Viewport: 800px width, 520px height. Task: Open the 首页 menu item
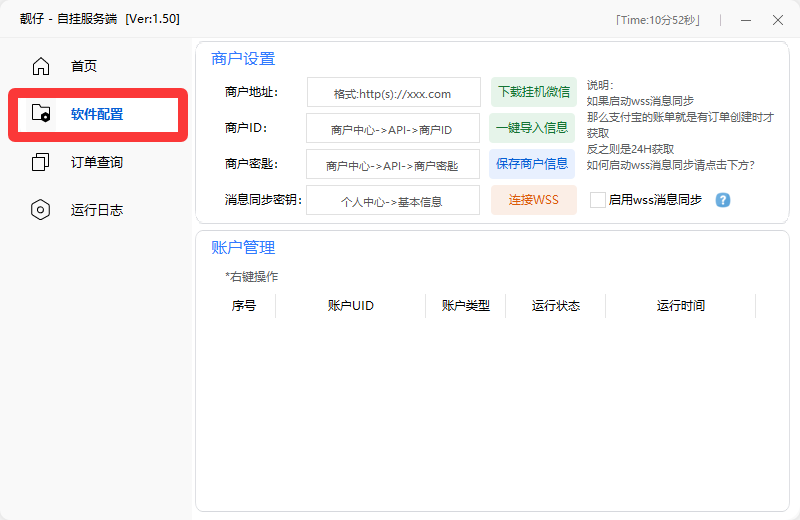84,67
